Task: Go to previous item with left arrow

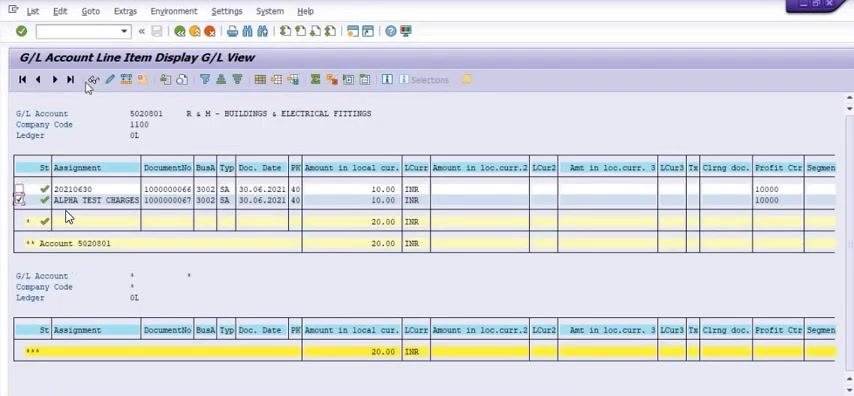Action: point(38,80)
